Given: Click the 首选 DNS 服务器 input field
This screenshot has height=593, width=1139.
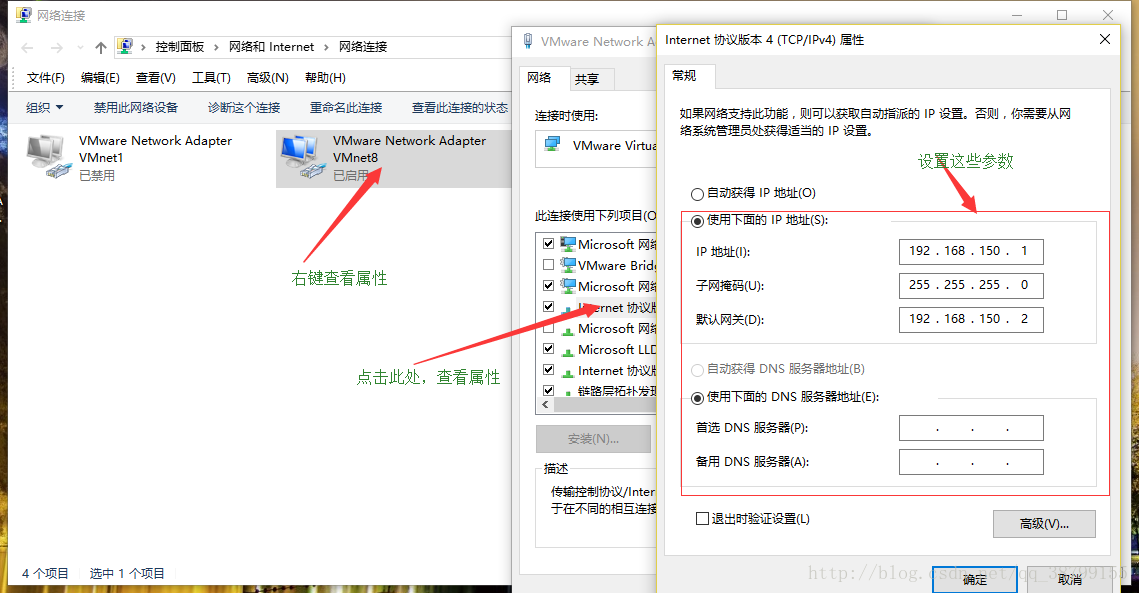Looking at the screenshot, I should click(971, 428).
